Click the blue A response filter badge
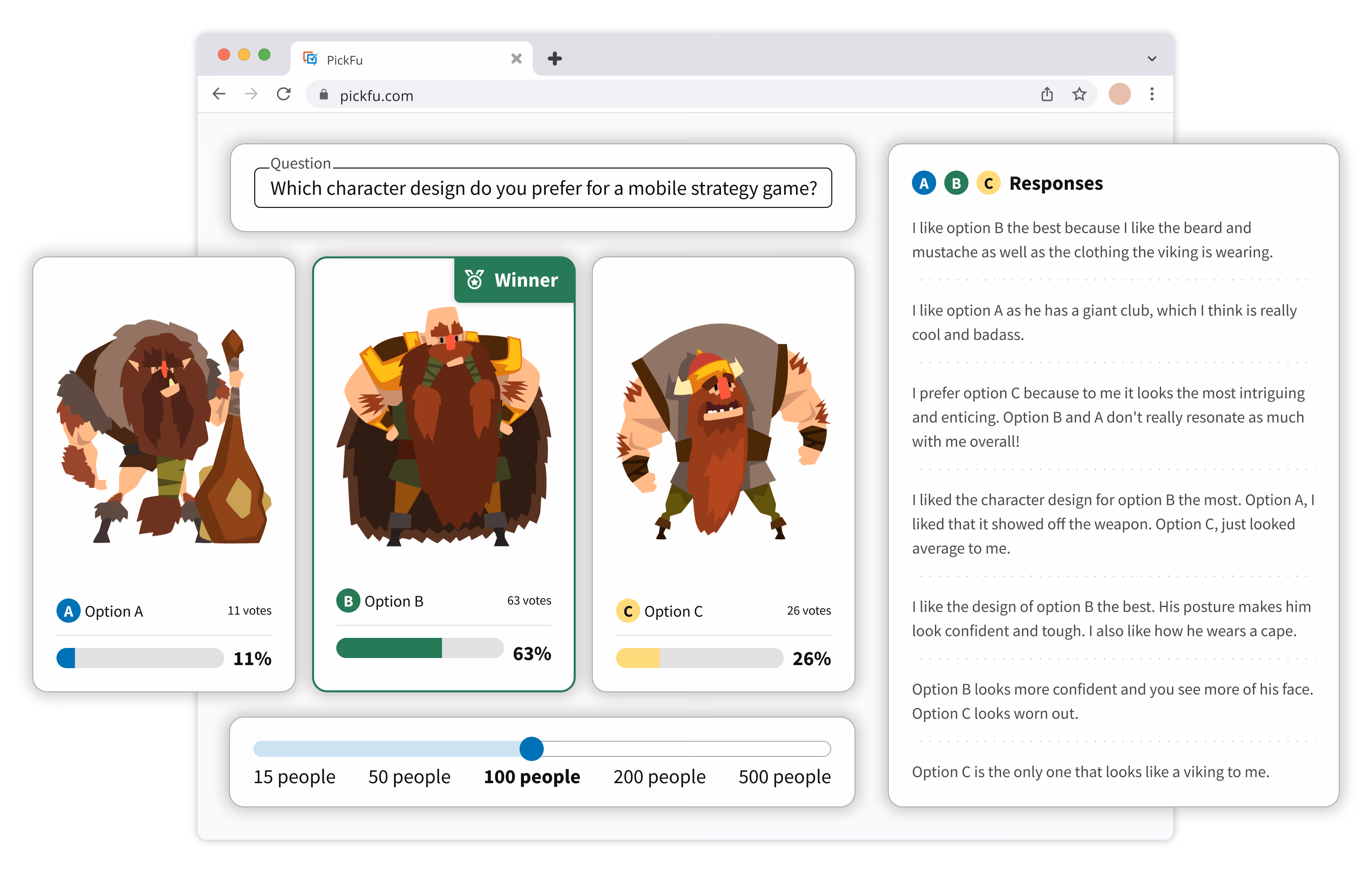 click(x=924, y=184)
